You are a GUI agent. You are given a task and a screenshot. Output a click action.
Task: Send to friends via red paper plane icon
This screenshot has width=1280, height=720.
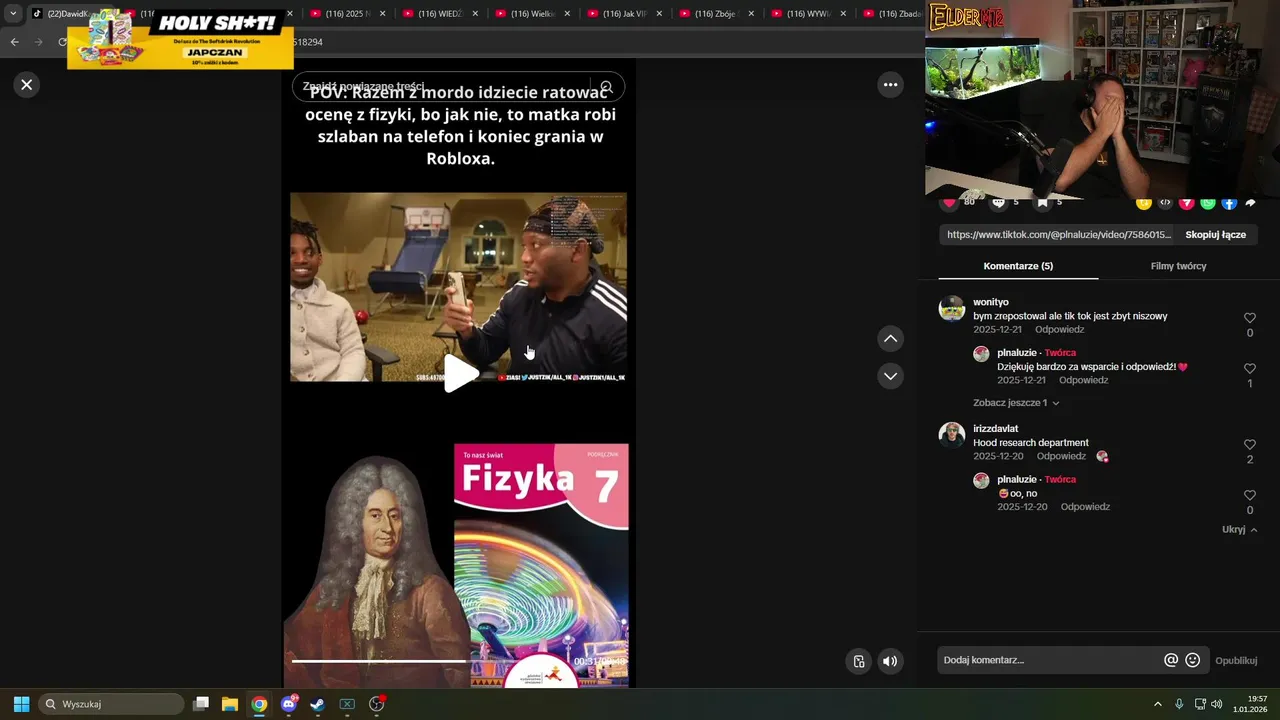pyautogui.click(x=1187, y=203)
